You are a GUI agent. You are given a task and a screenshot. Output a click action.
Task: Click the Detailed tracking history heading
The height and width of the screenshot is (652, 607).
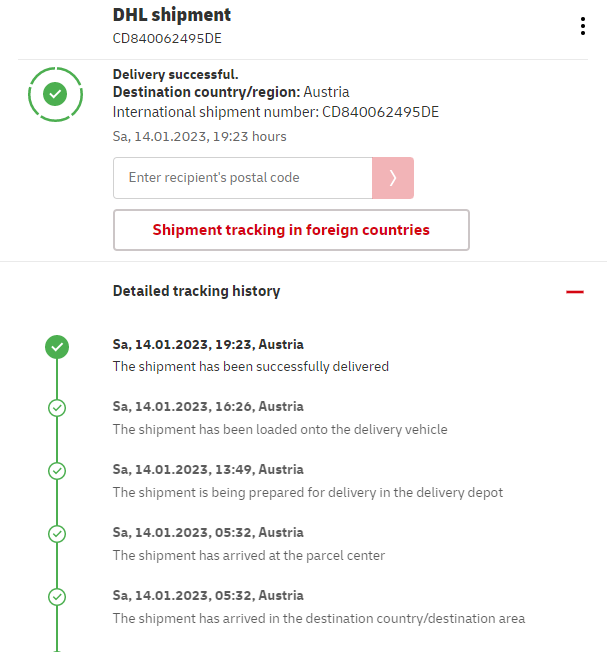click(196, 291)
